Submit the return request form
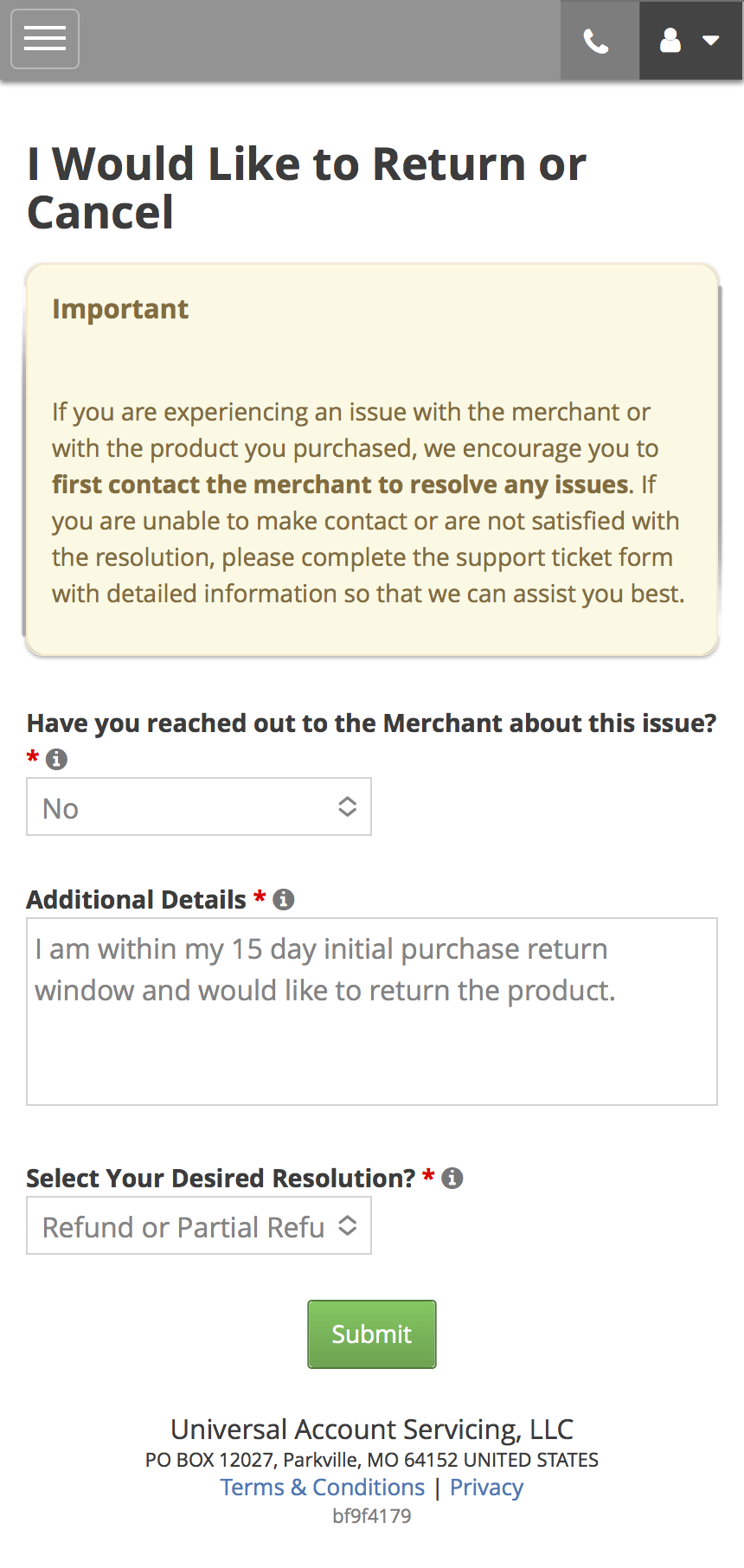Image resolution: width=744 pixels, height=1568 pixels. (372, 1334)
